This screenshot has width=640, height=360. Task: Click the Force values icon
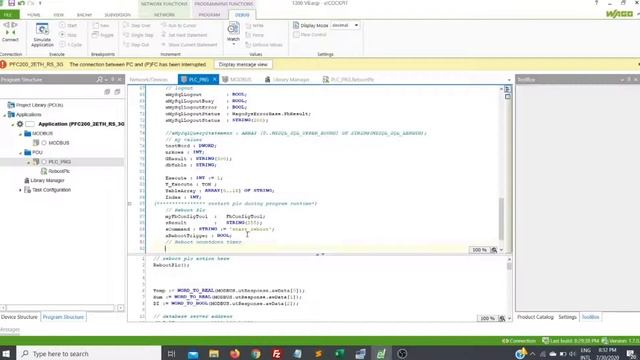point(248,35)
